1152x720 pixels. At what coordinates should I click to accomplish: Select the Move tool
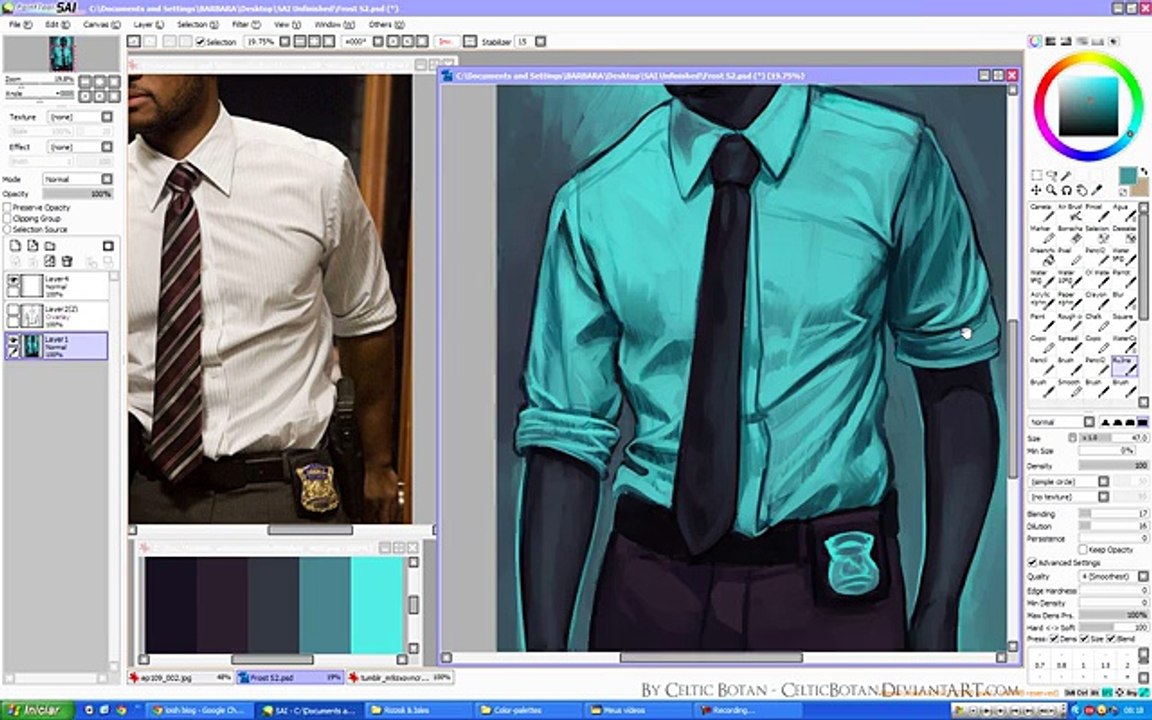click(1037, 190)
